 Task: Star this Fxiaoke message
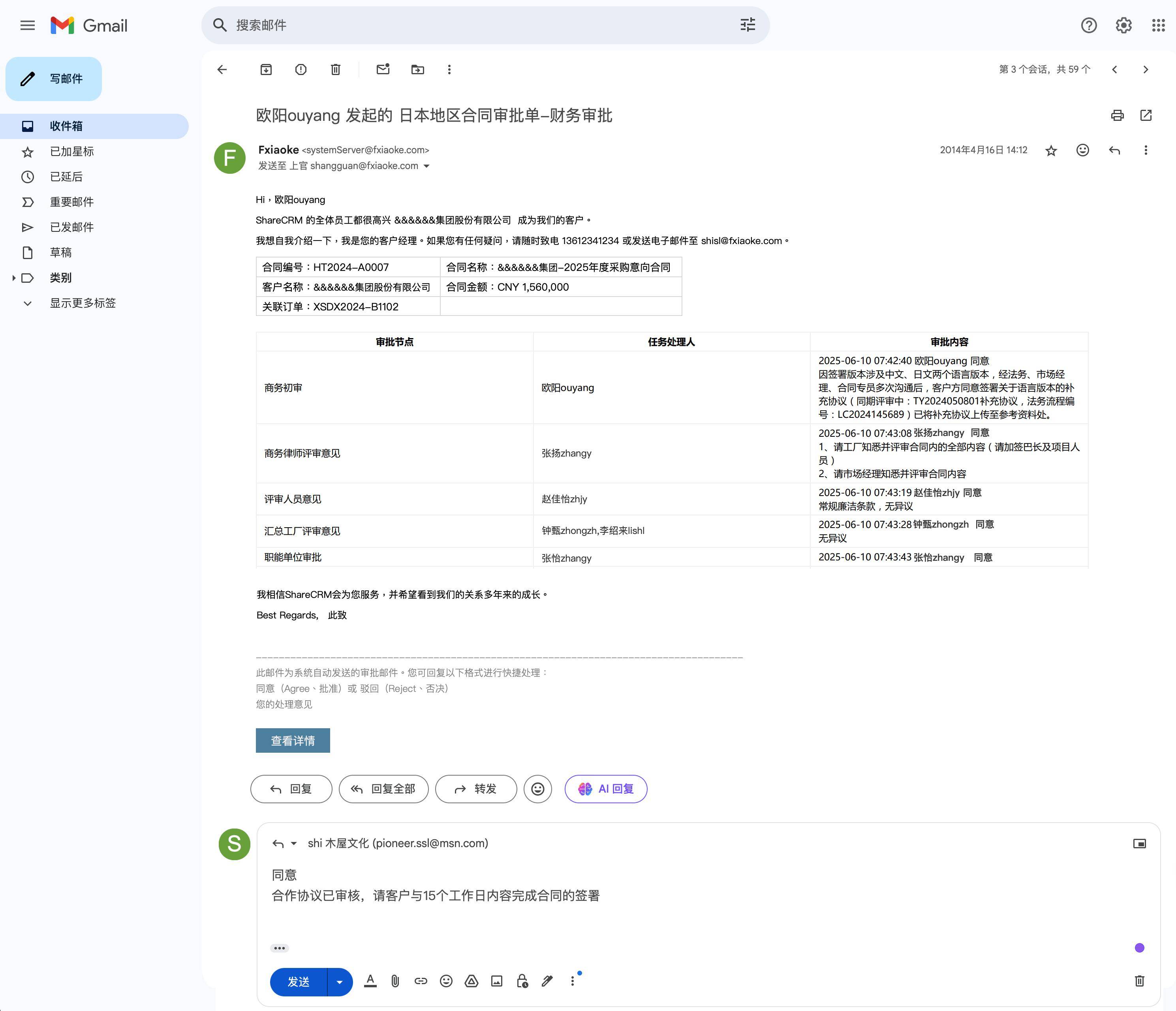[x=1051, y=150]
